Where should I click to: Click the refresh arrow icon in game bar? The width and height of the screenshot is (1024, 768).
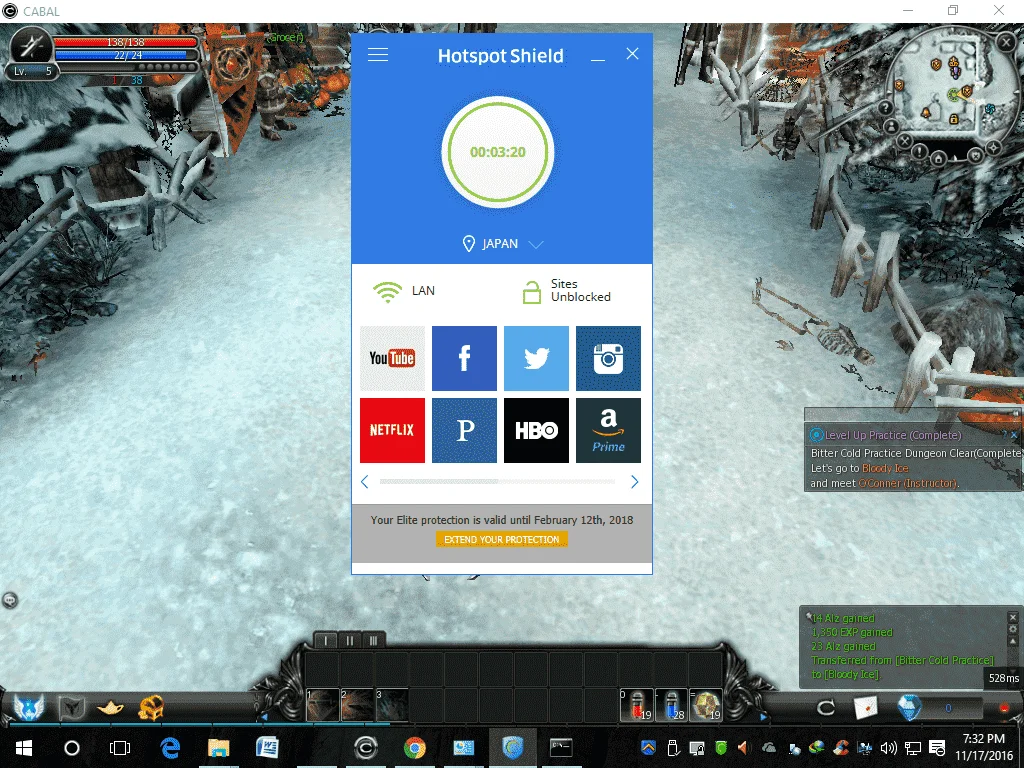tap(826, 707)
